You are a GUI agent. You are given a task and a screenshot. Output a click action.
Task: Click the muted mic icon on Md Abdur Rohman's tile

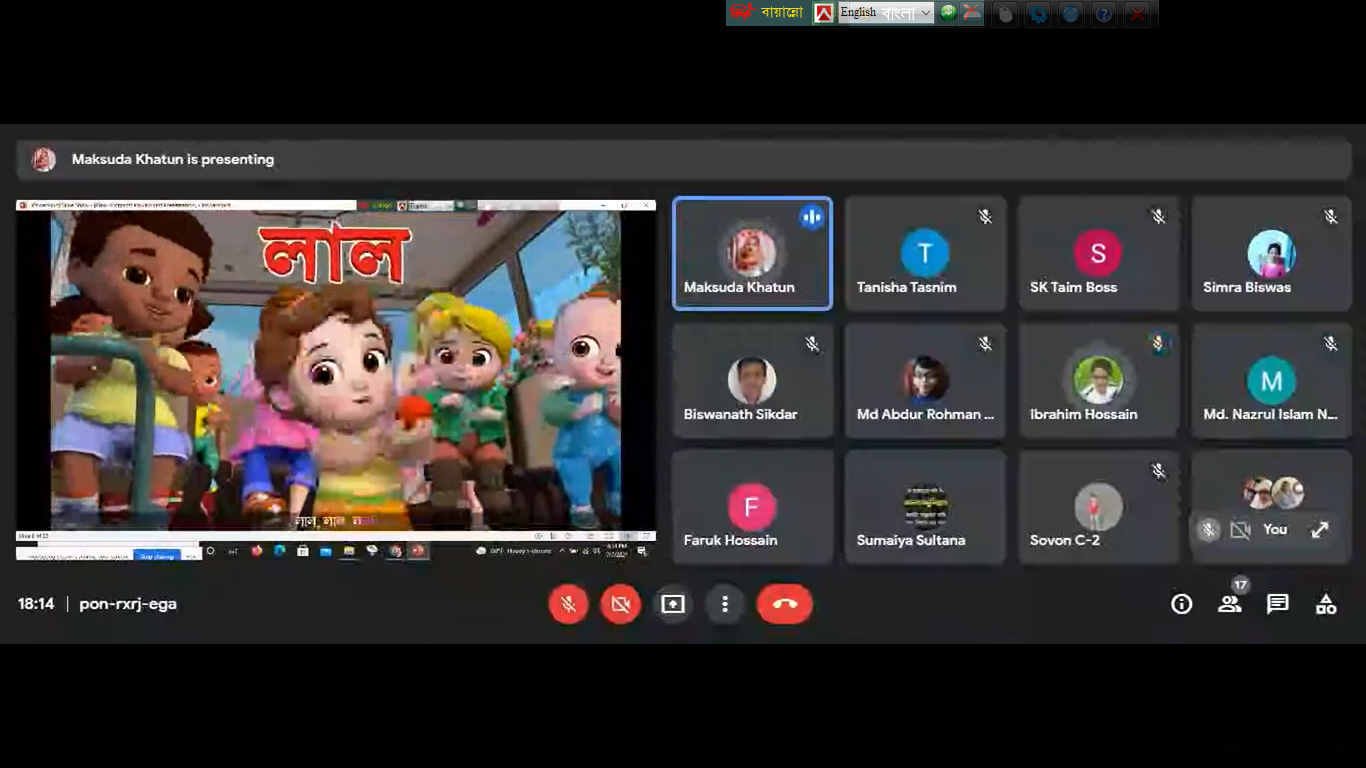point(985,343)
